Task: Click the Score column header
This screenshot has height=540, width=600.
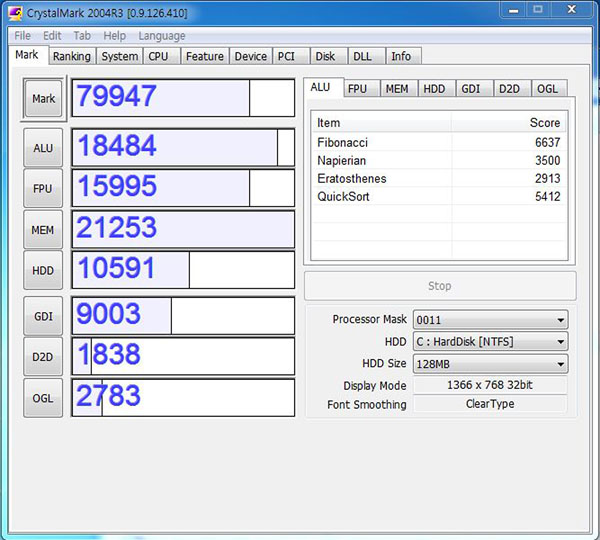Action: click(509, 123)
